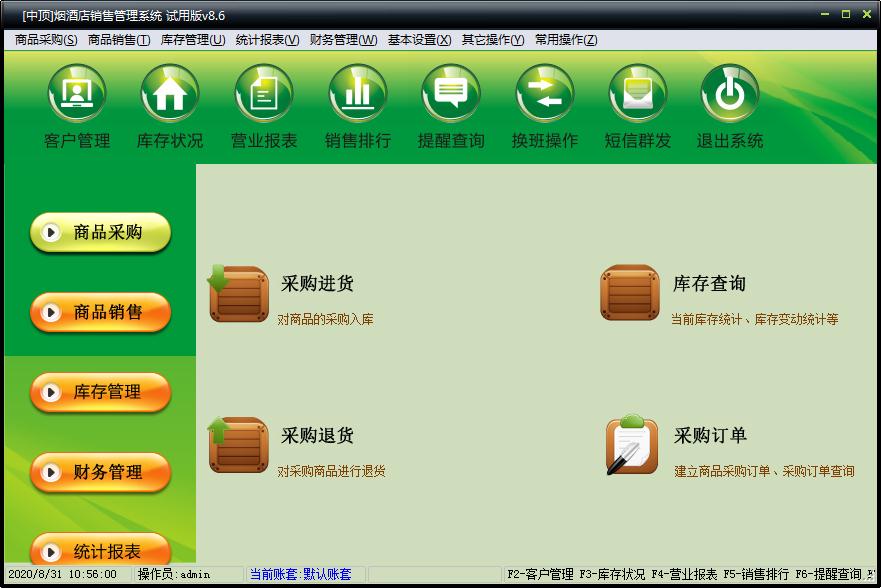
Task: Open the 提醒查询 speech bubble icon
Action: 451,93
